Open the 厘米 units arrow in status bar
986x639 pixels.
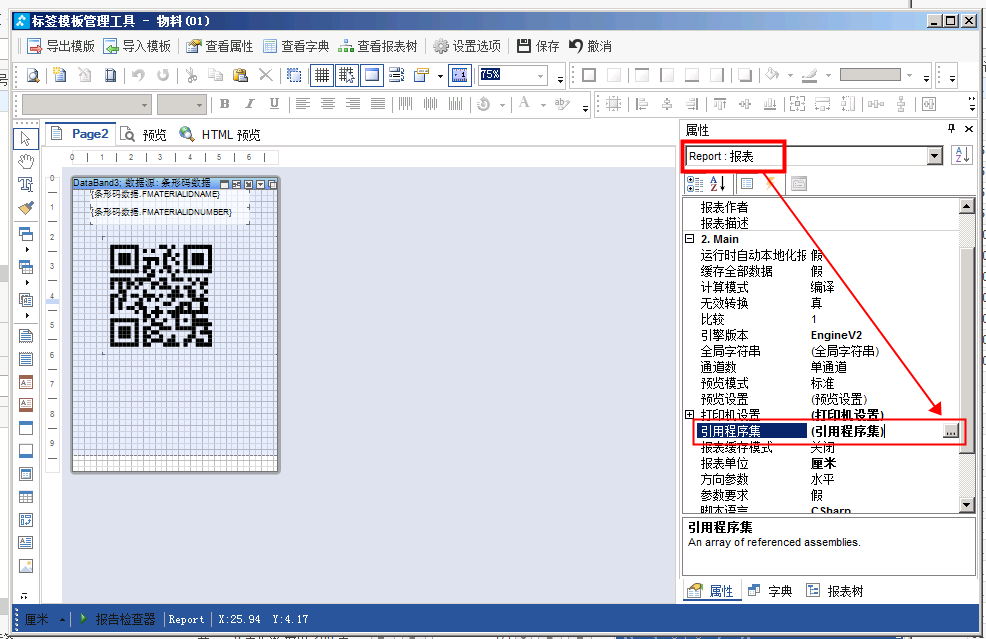pos(63,620)
